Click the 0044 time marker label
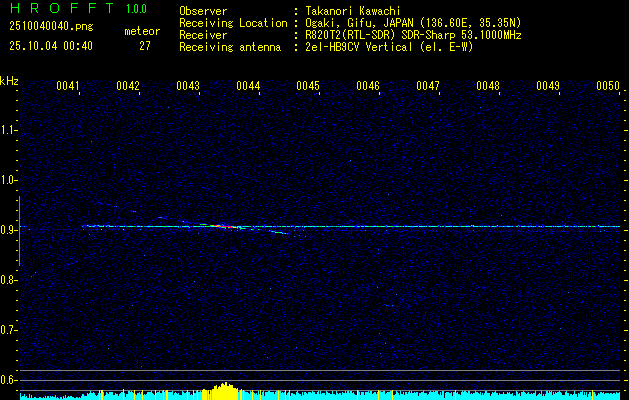 click(x=248, y=86)
